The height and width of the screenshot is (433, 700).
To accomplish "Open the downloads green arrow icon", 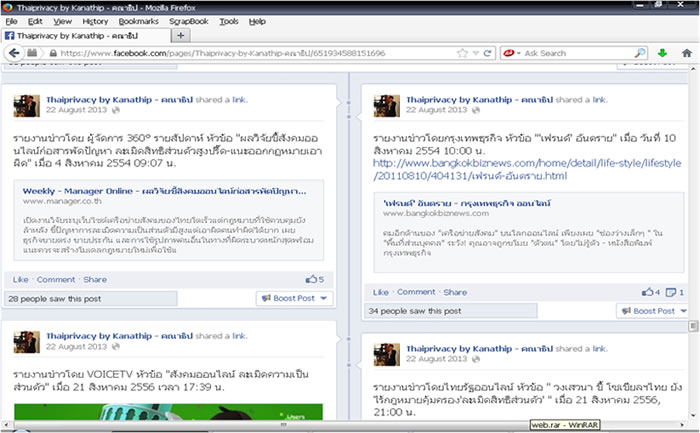I will coord(662,53).
